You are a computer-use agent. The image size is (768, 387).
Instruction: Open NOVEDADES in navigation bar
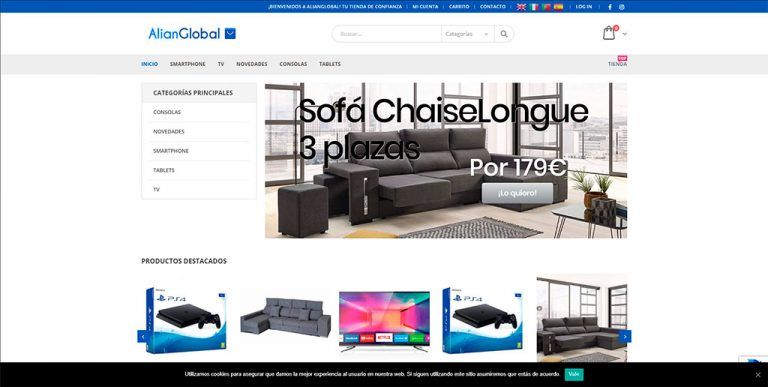click(252, 64)
